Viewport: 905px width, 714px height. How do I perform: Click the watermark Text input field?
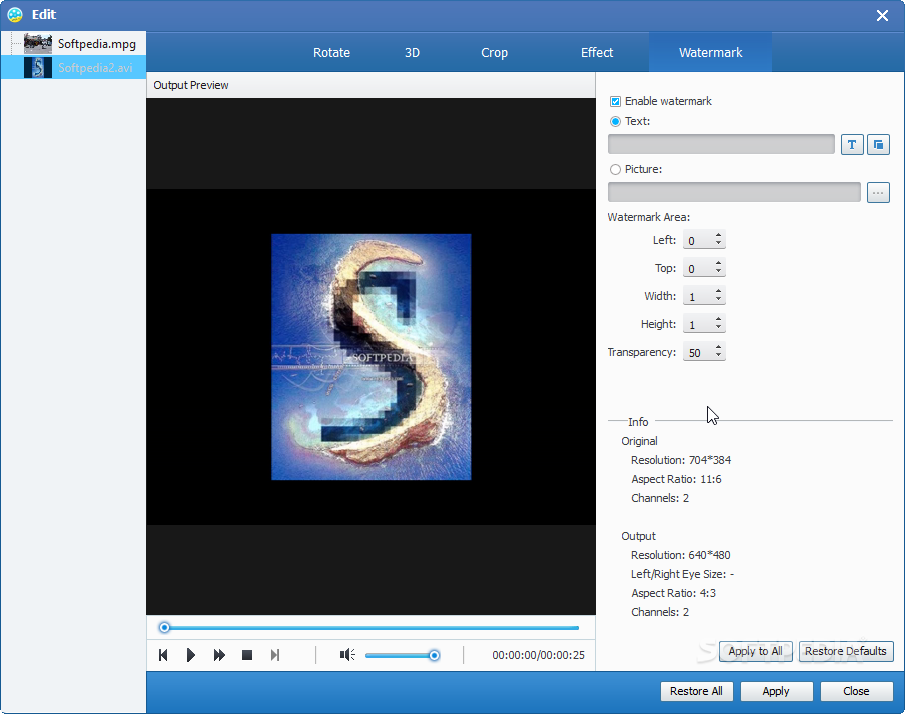pos(721,144)
